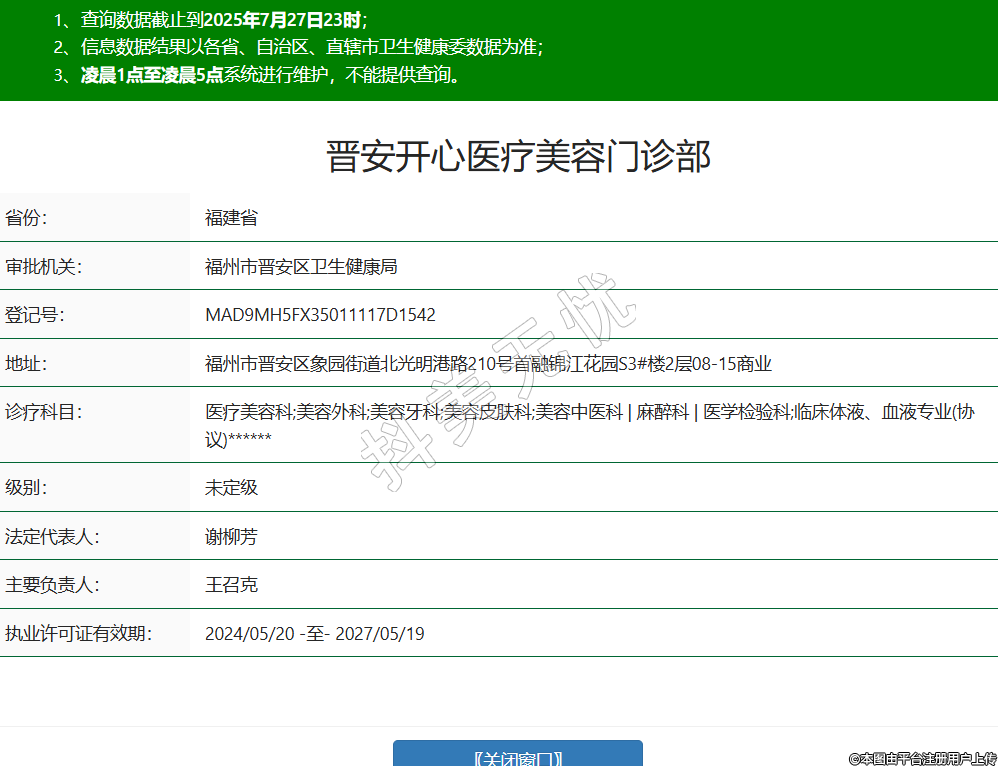Select the 诊疗科目 row label

[x=43, y=412]
